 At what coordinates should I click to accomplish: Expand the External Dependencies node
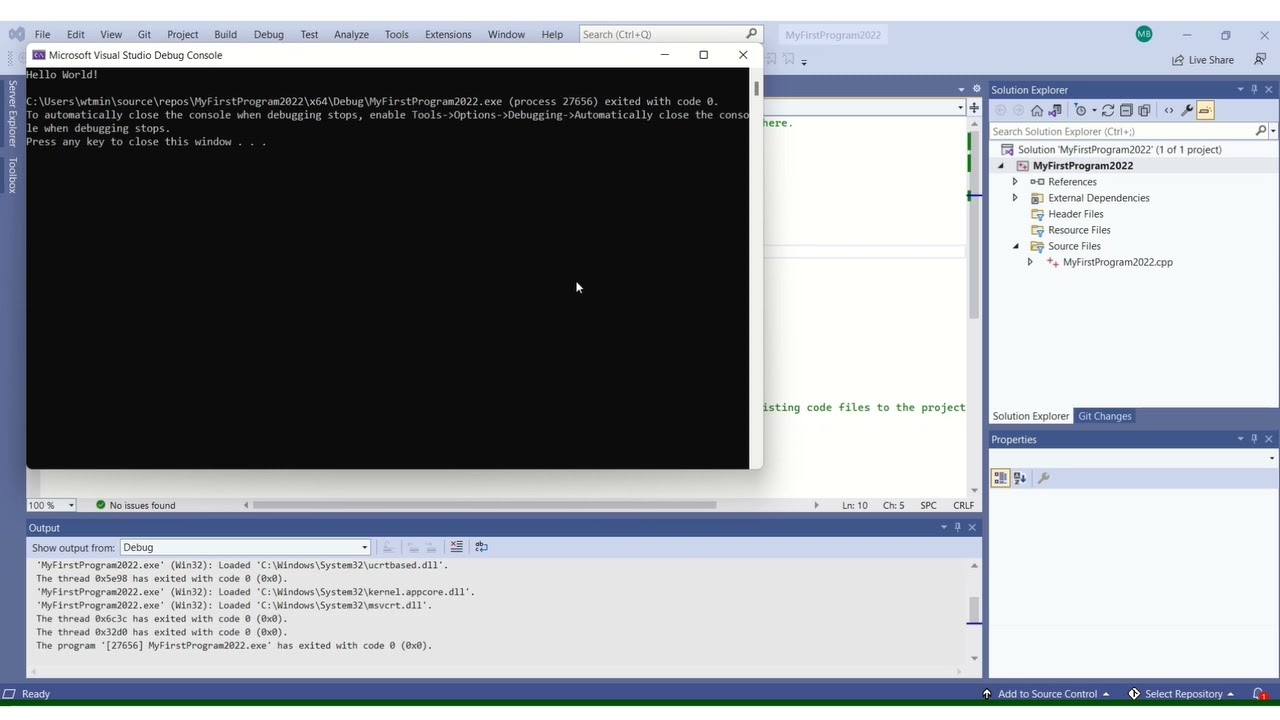click(x=1015, y=198)
